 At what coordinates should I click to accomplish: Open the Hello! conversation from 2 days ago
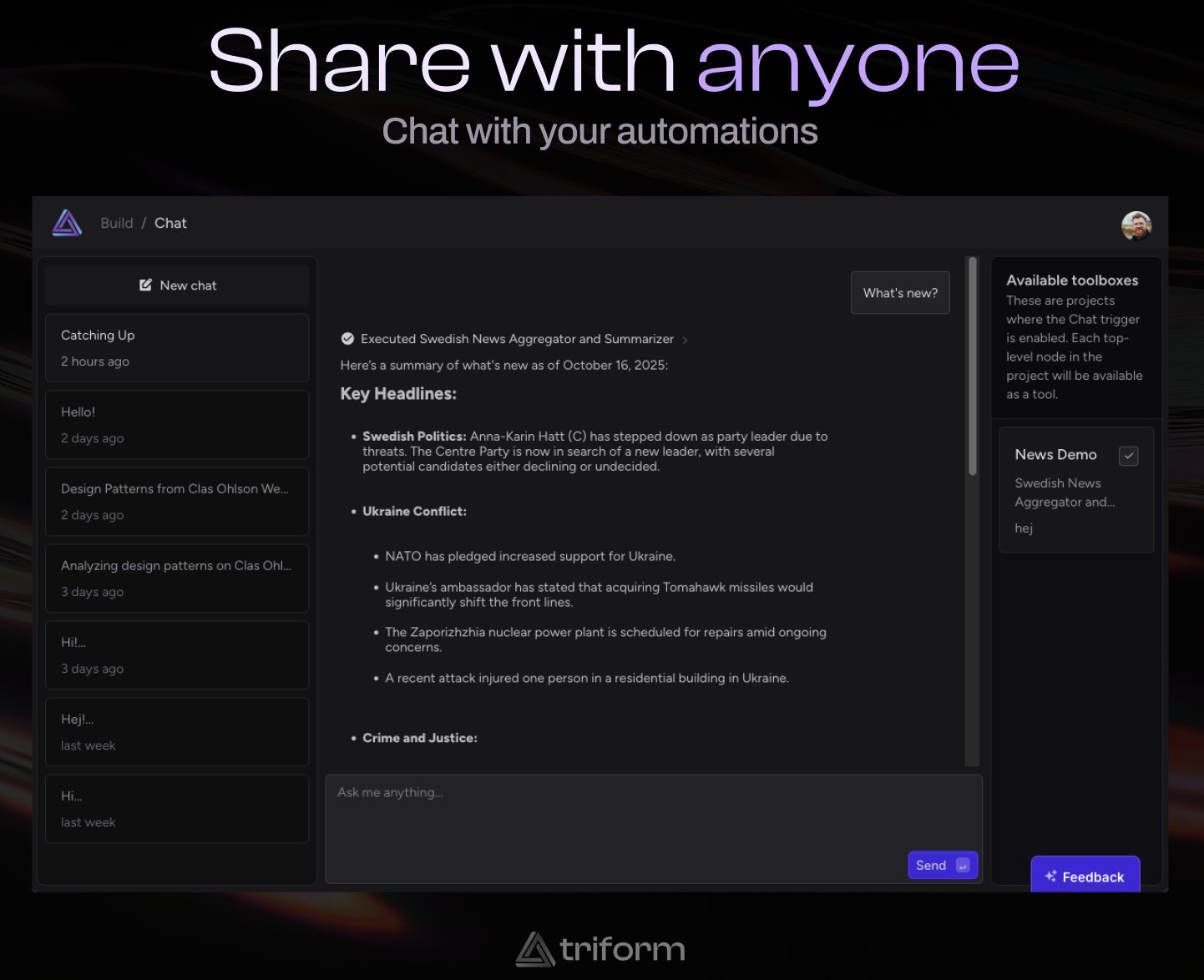(x=177, y=424)
